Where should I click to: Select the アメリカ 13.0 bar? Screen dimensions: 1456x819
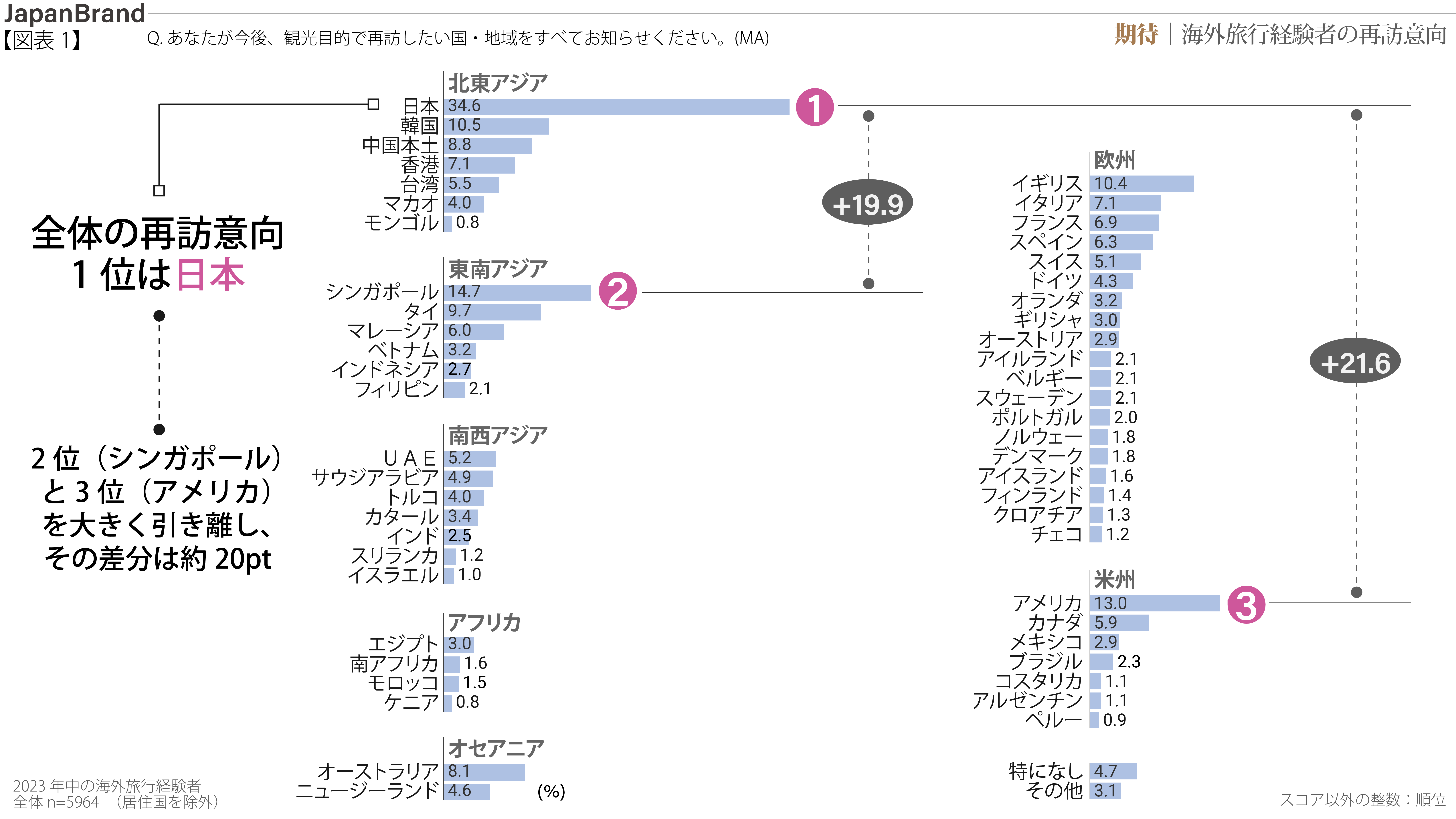1155,603
